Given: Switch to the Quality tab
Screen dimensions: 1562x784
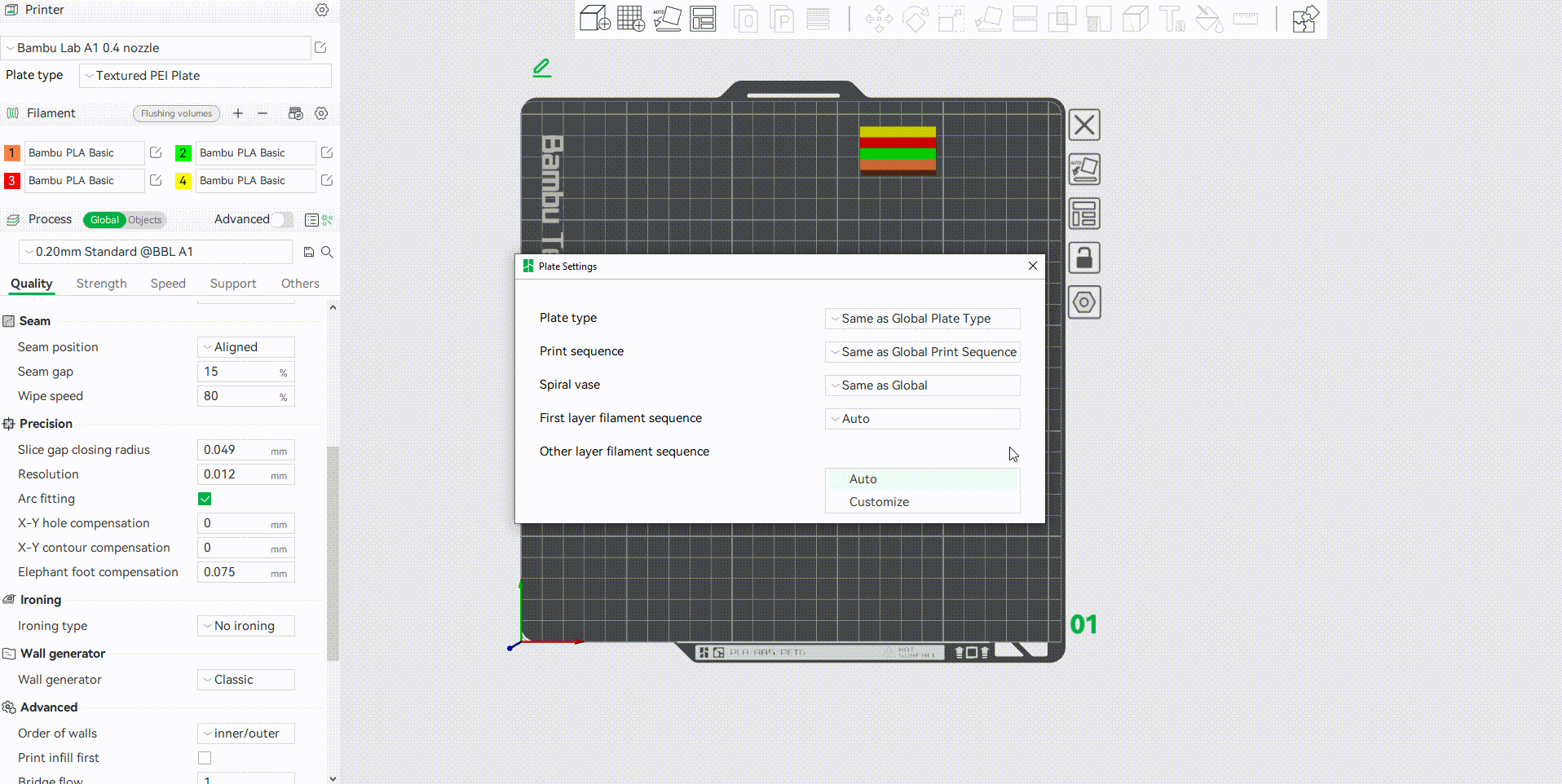Looking at the screenshot, I should [32, 284].
